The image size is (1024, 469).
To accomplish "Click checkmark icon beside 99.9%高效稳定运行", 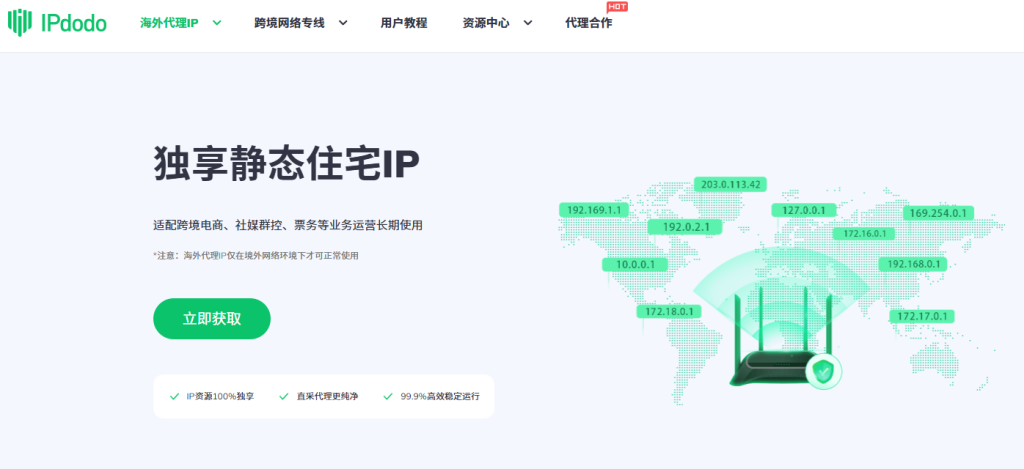I will (x=389, y=396).
